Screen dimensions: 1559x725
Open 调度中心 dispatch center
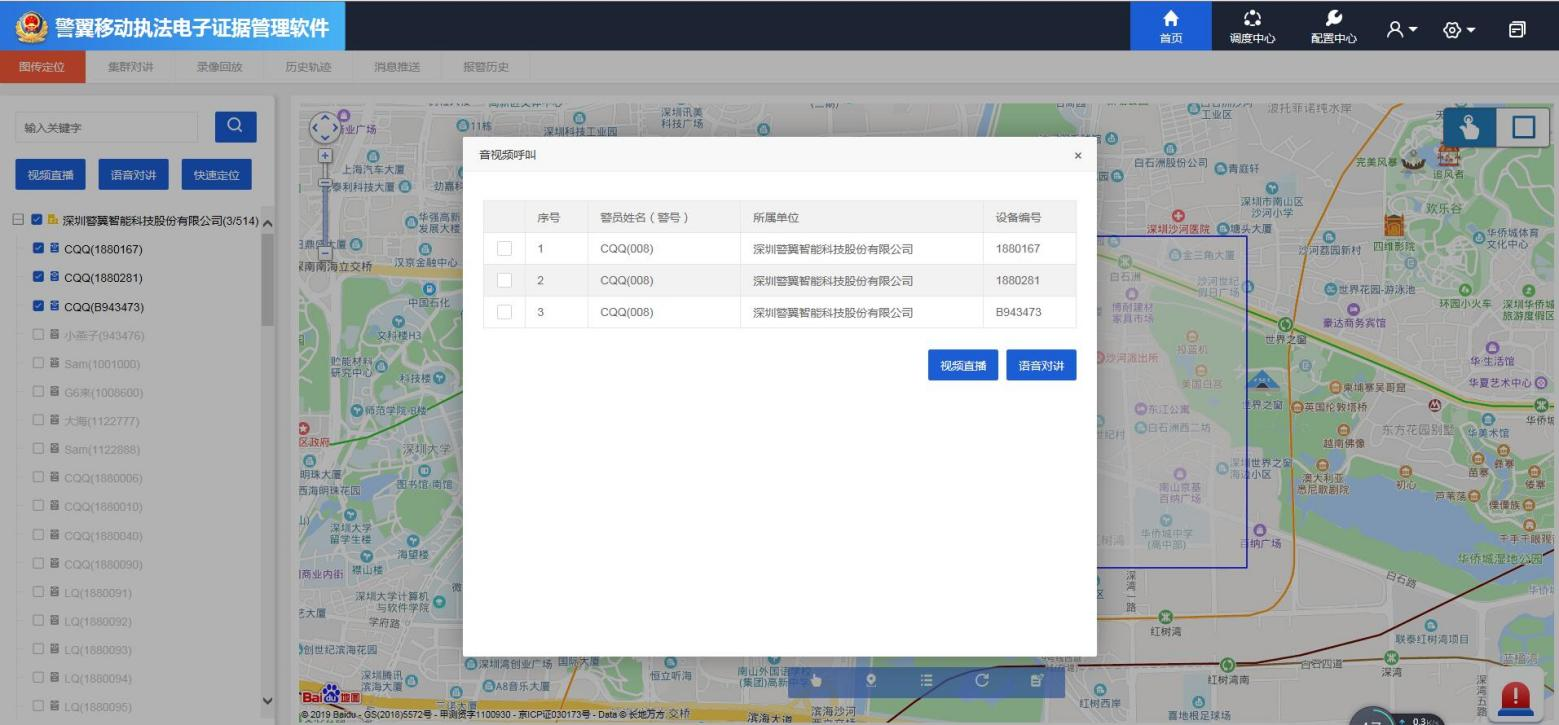[x=1251, y=25]
